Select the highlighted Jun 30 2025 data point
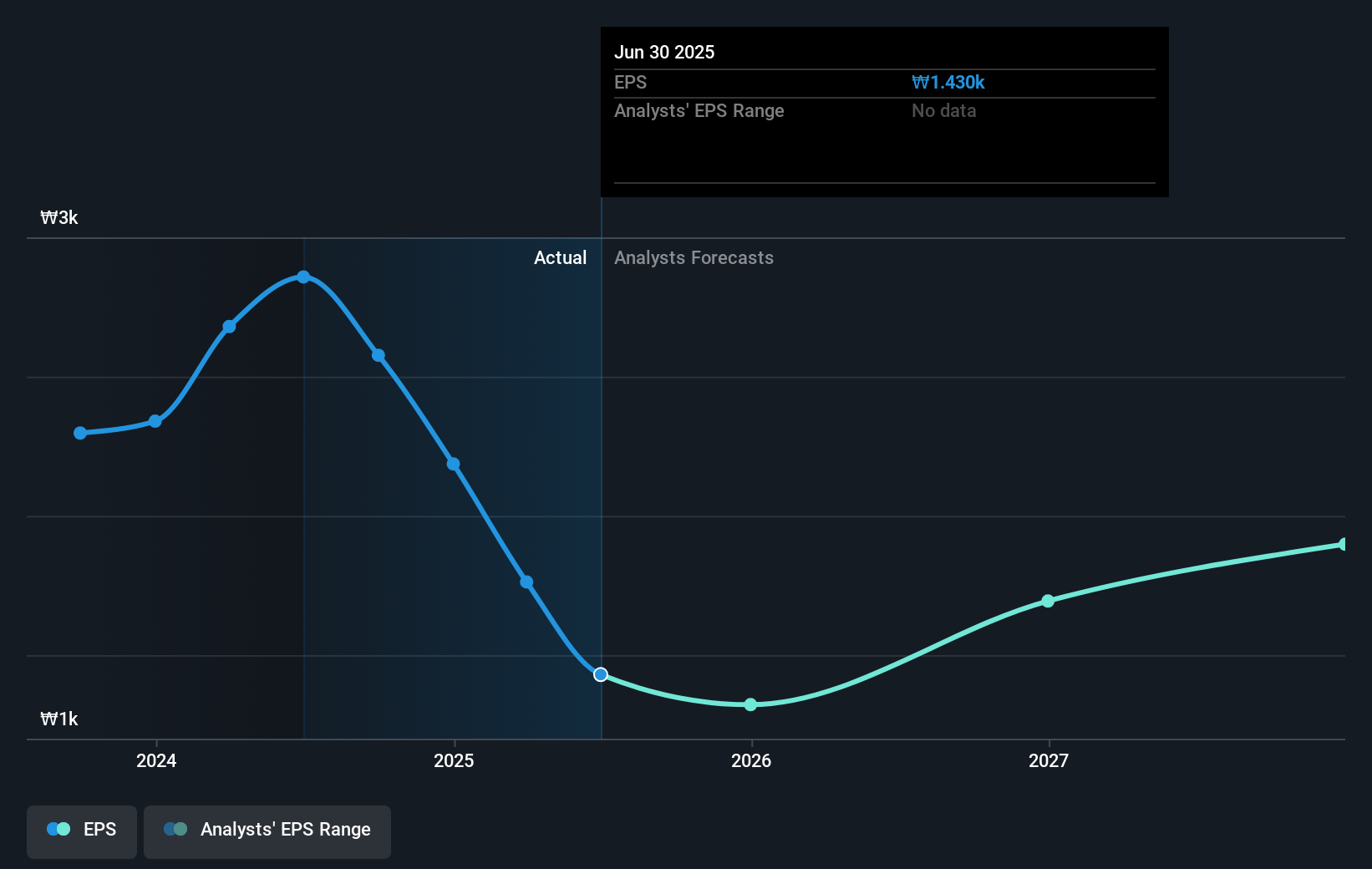Image resolution: width=1372 pixels, height=869 pixels. (600, 674)
